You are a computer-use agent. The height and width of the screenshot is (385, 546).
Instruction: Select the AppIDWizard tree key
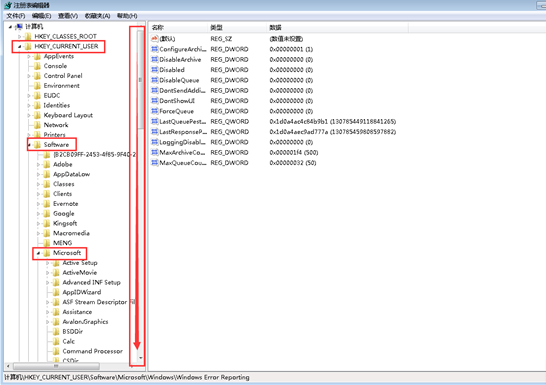pyautogui.click(x=82, y=292)
